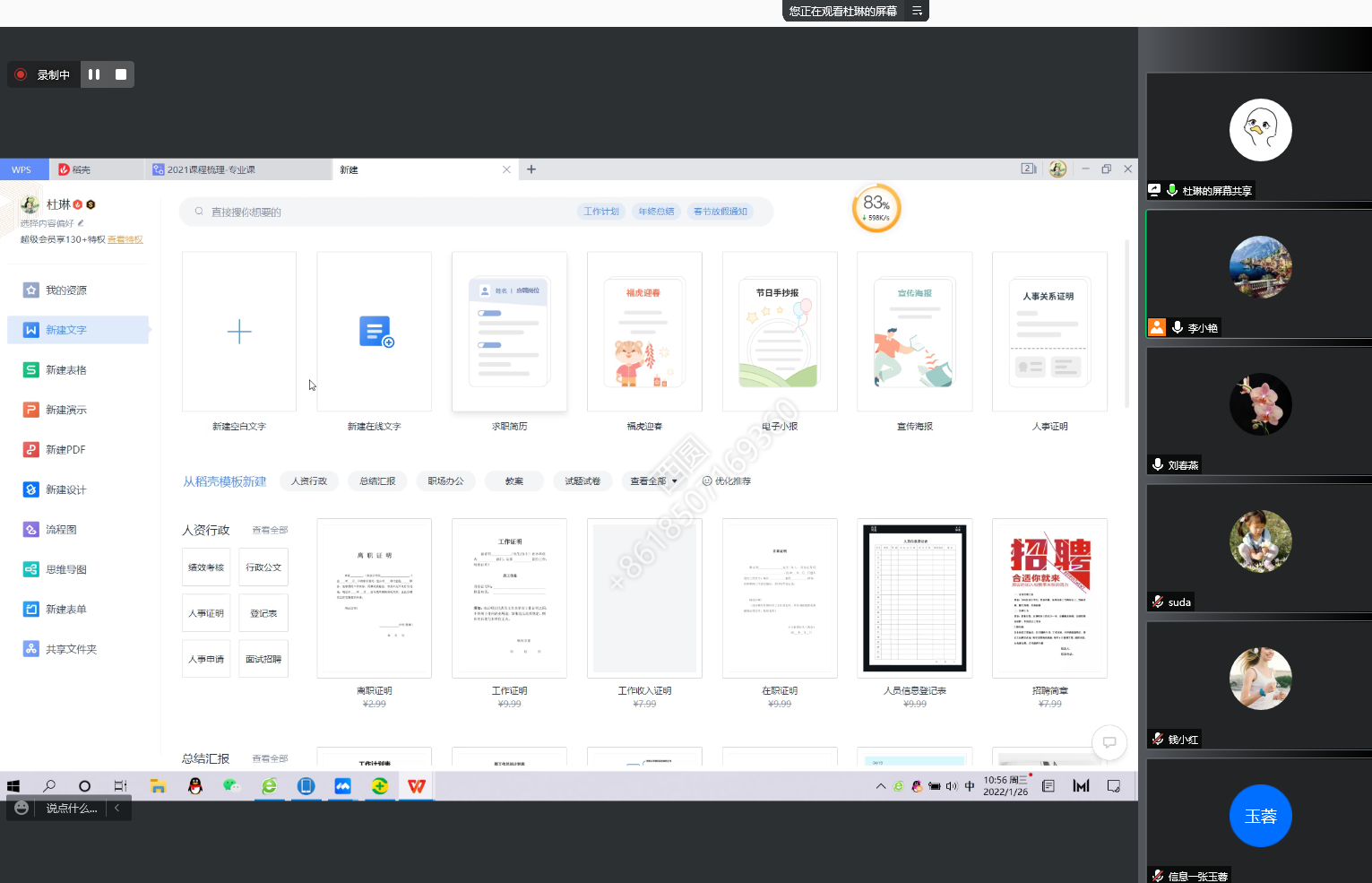Click the 新建文字 sidebar icon
This screenshot has height=883, width=1372.
[x=30, y=330]
